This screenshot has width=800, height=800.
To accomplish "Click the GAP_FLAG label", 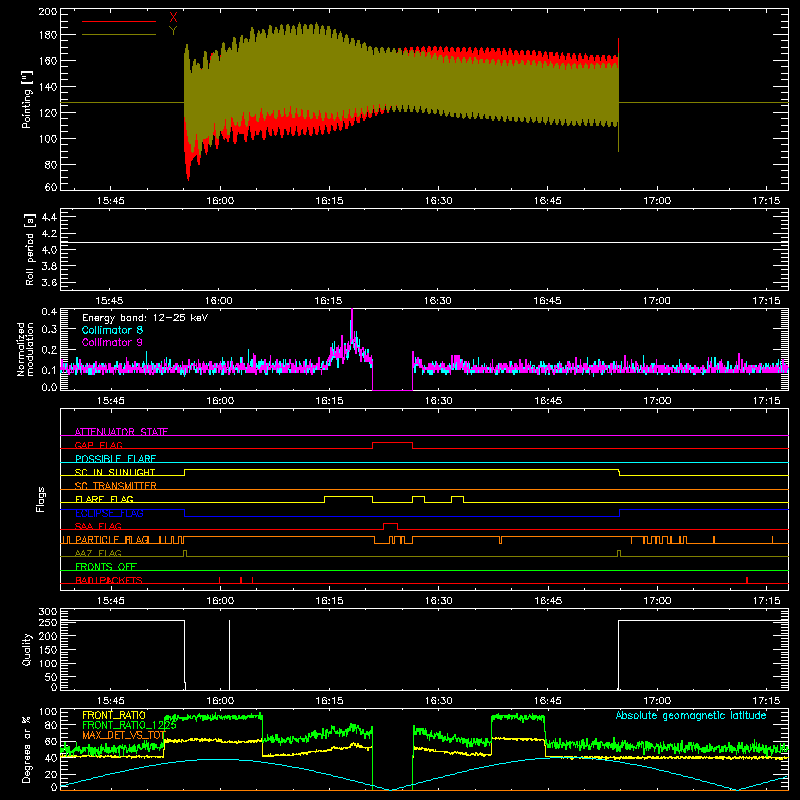I will pos(99,445).
